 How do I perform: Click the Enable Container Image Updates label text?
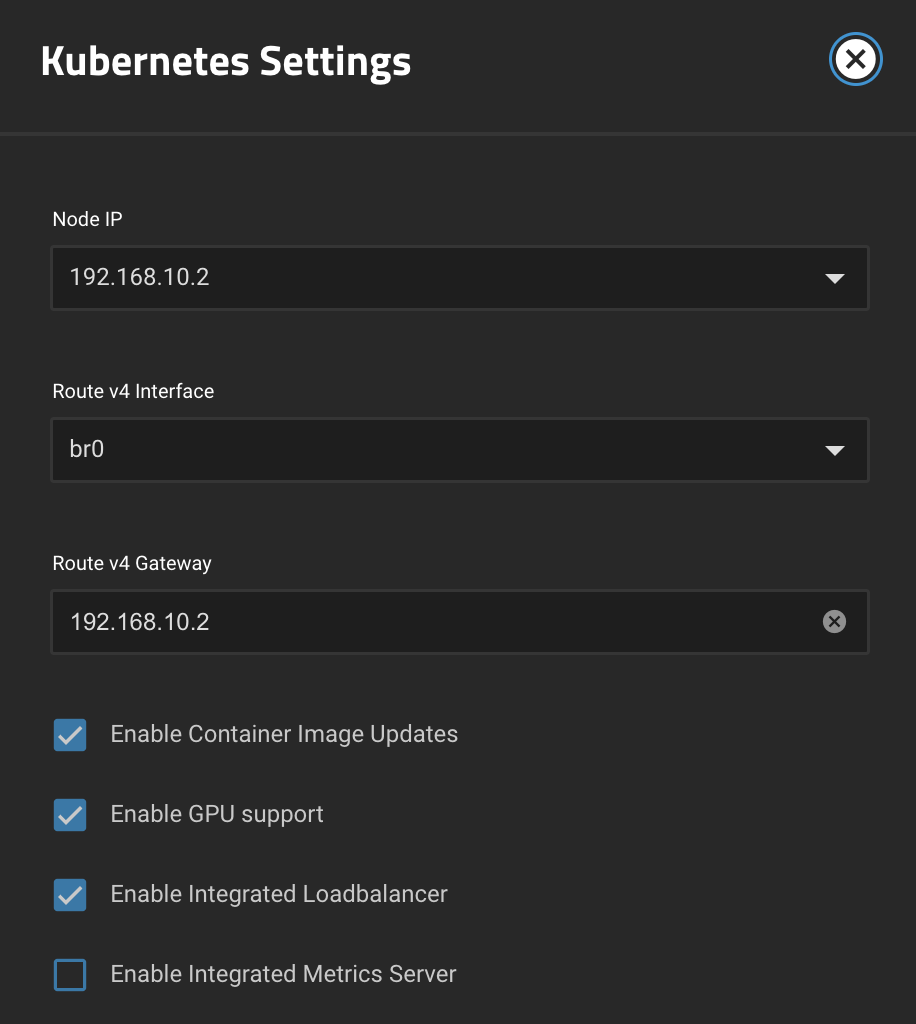pos(284,734)
